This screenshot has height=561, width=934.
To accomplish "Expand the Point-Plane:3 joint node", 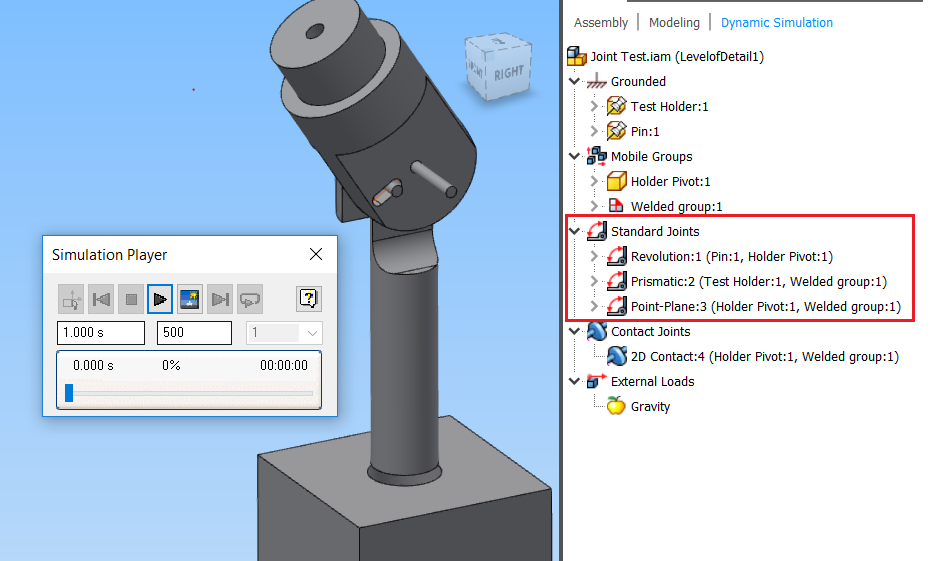I will tap(594, 306).
